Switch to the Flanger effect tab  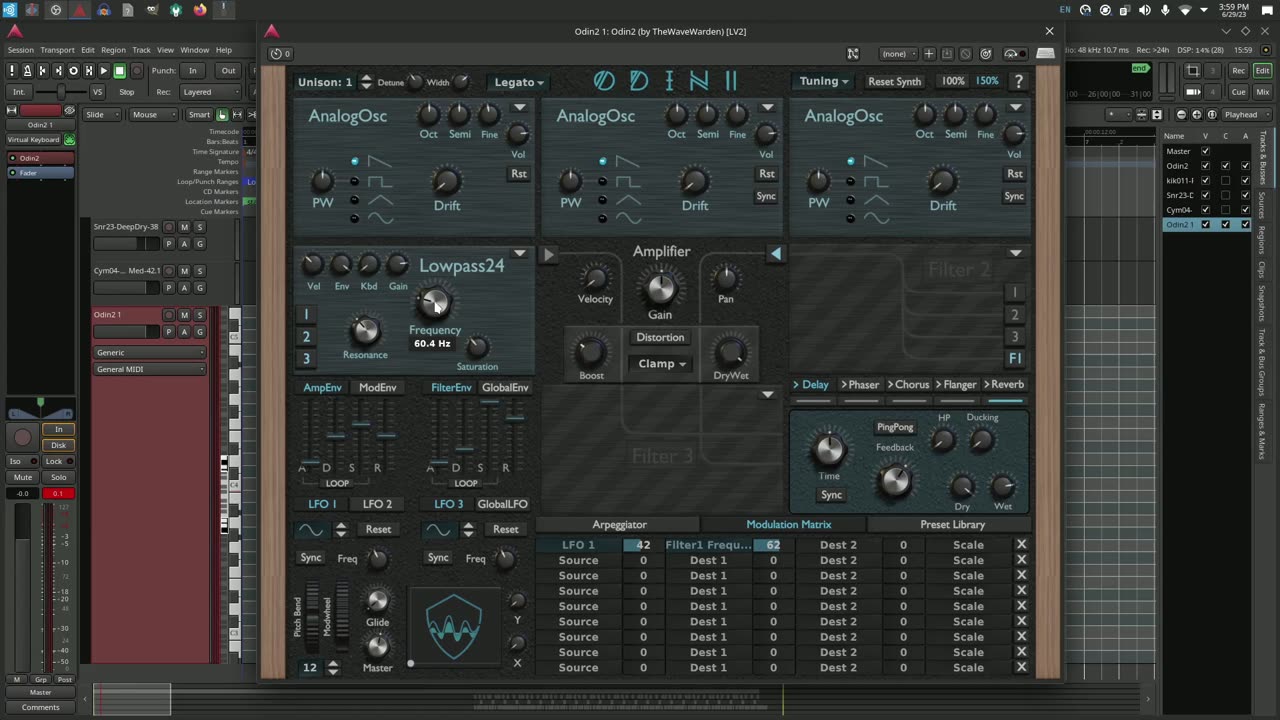click(x=957, y=385)
